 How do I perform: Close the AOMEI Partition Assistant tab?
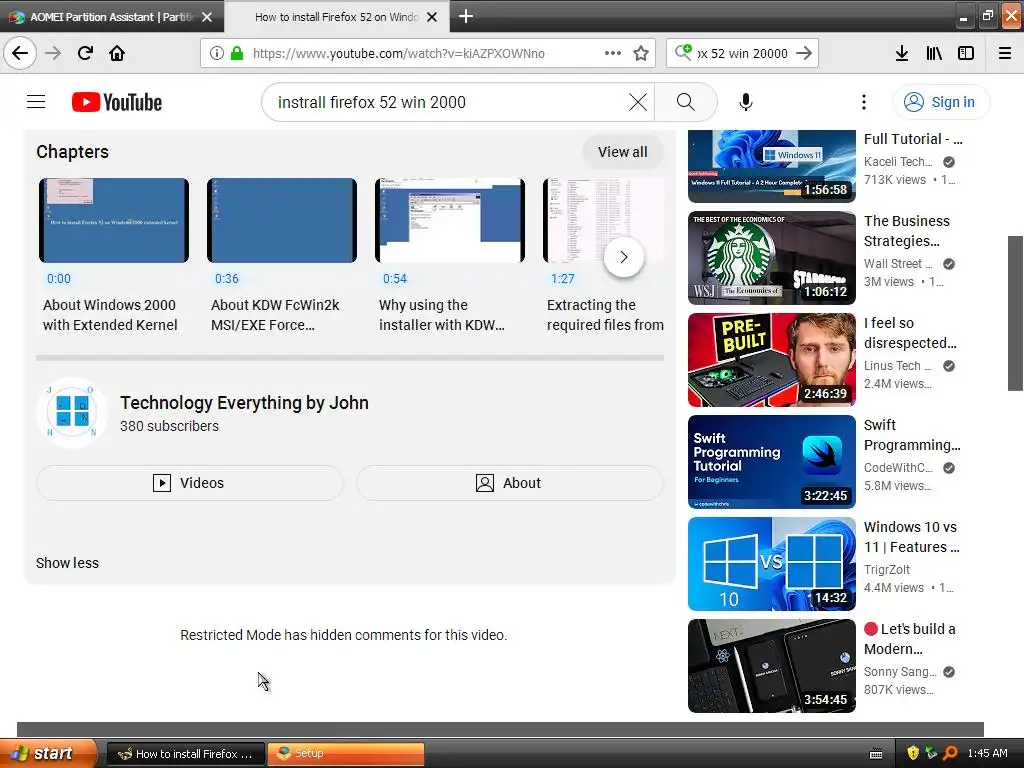(x=207, y=17)
